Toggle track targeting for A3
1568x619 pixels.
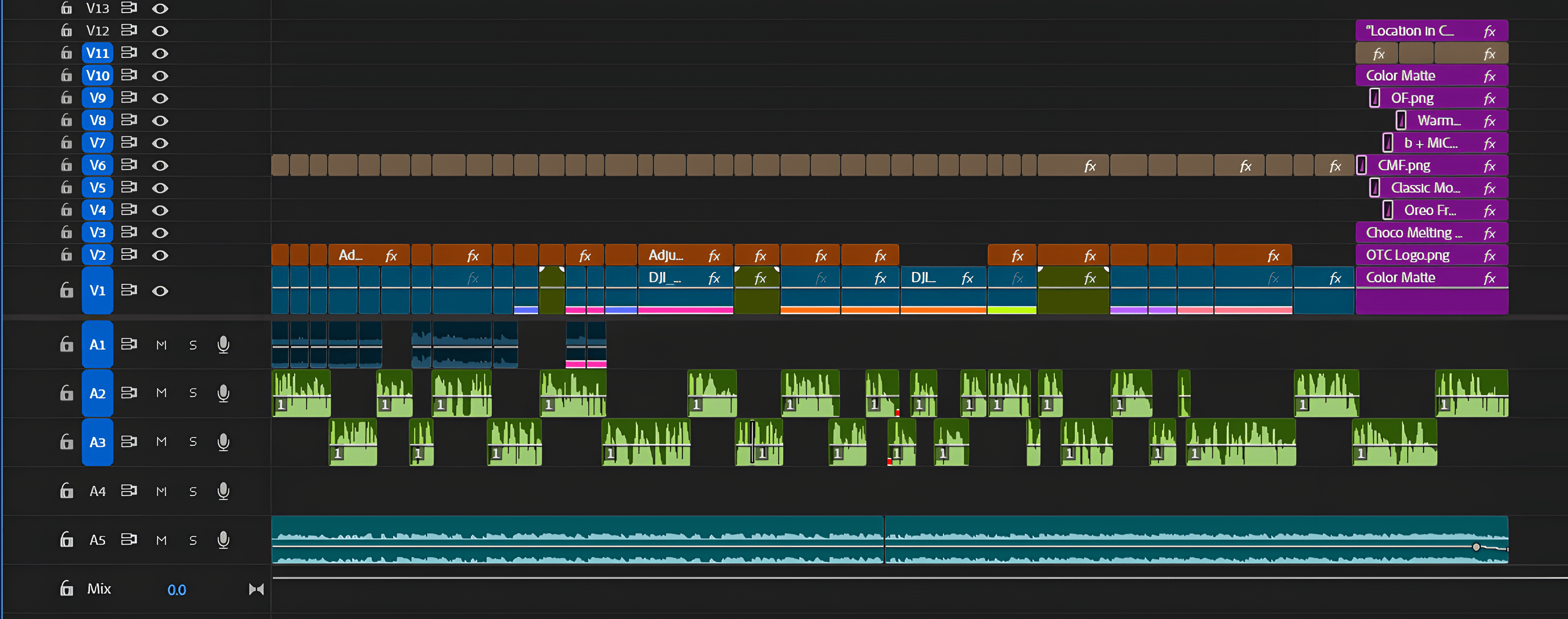(98, 442)
